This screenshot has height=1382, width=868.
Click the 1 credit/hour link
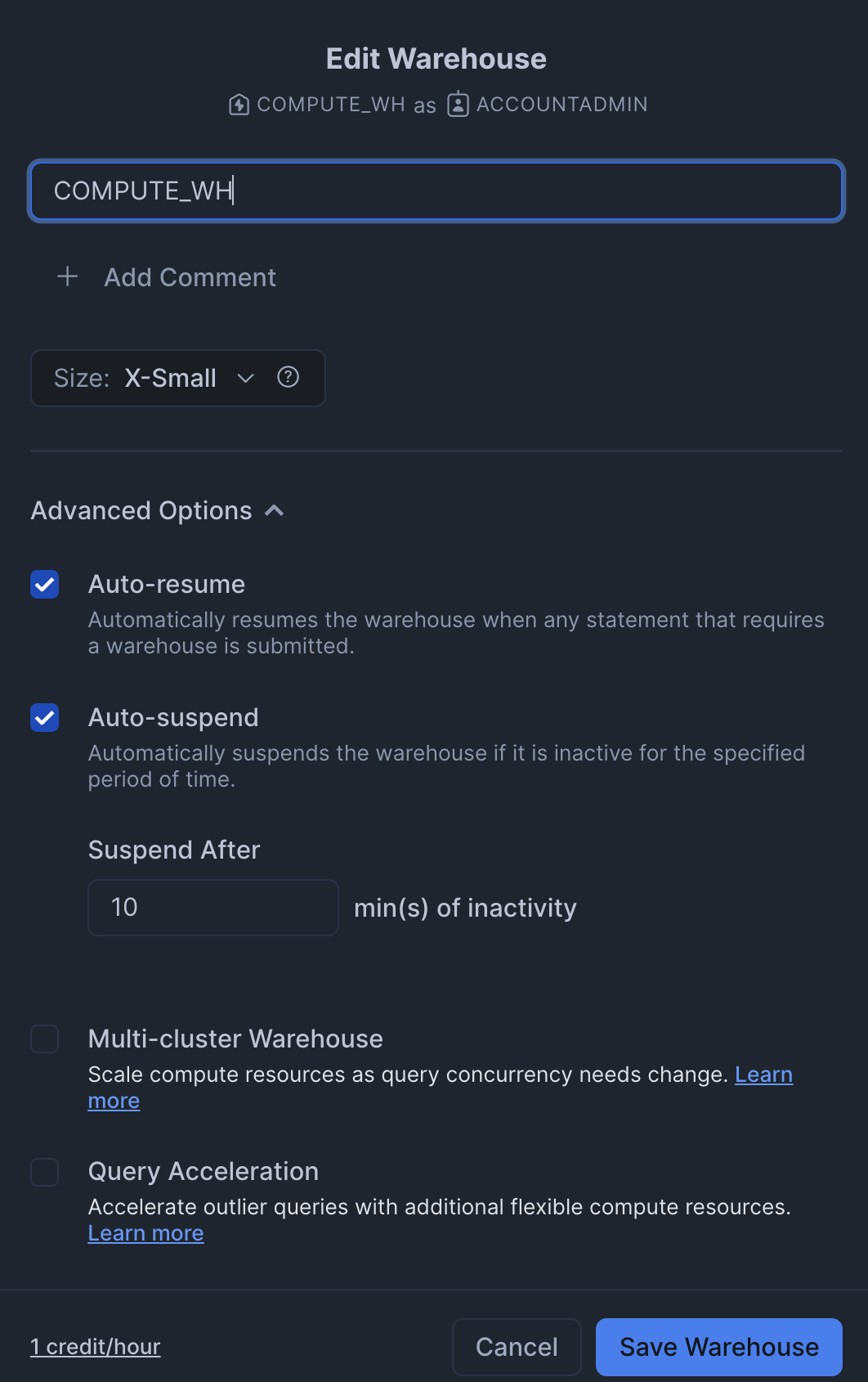coord(95,1347)
